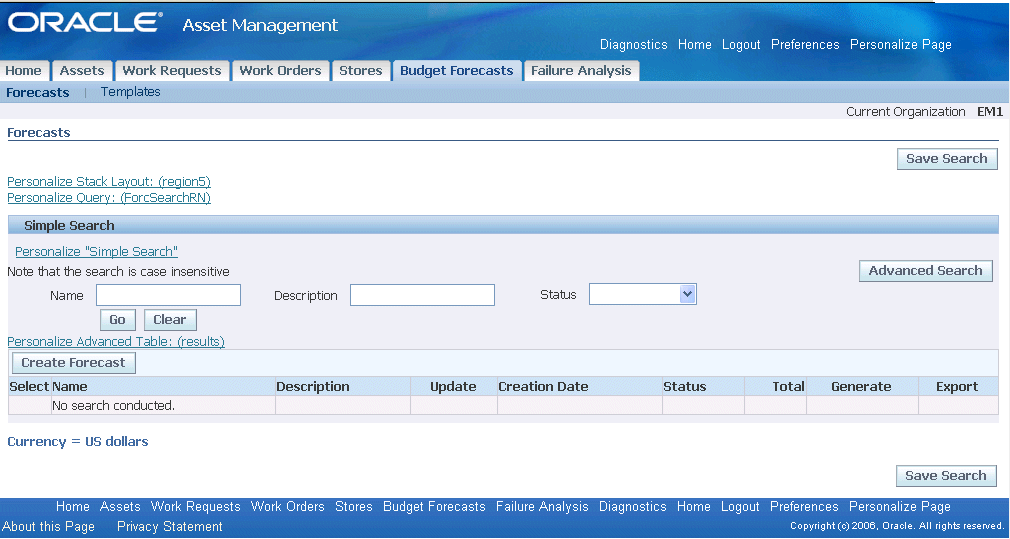Screen dimensions: 1010x539
Task: Select the Forecasts subtab
Action: point(37,92)
